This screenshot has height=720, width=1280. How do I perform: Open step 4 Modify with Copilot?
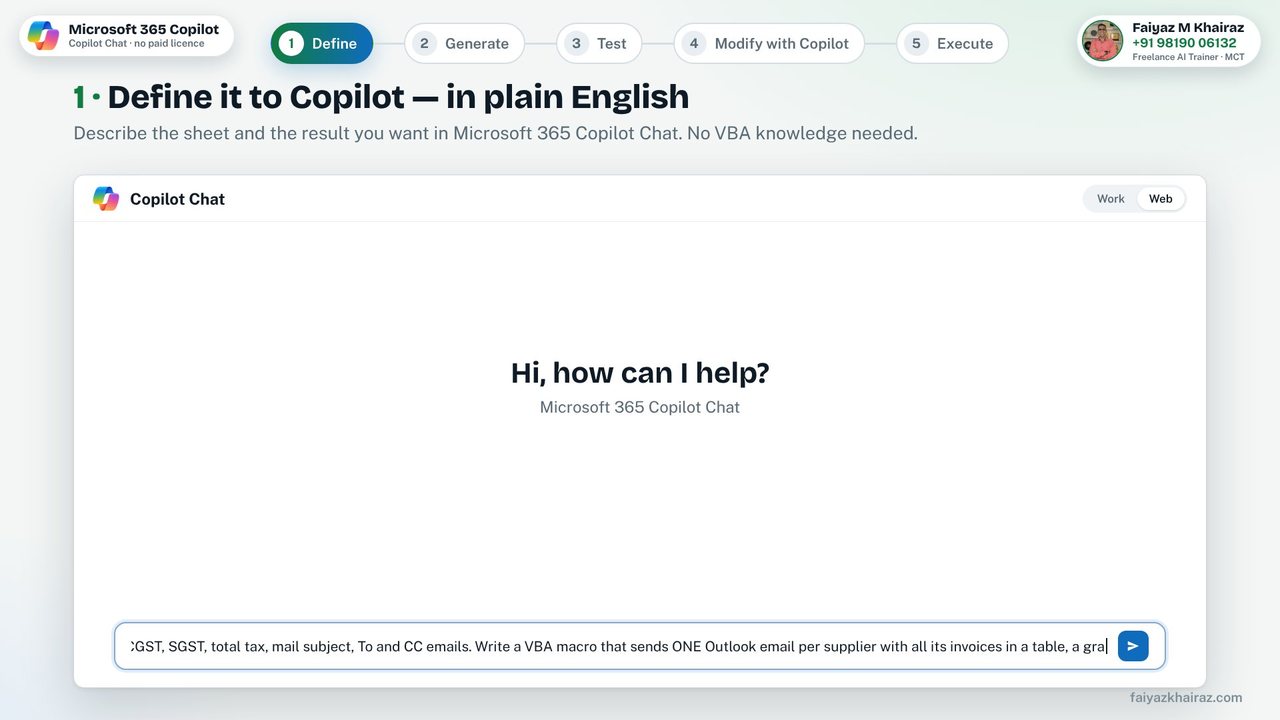(769, 43)
